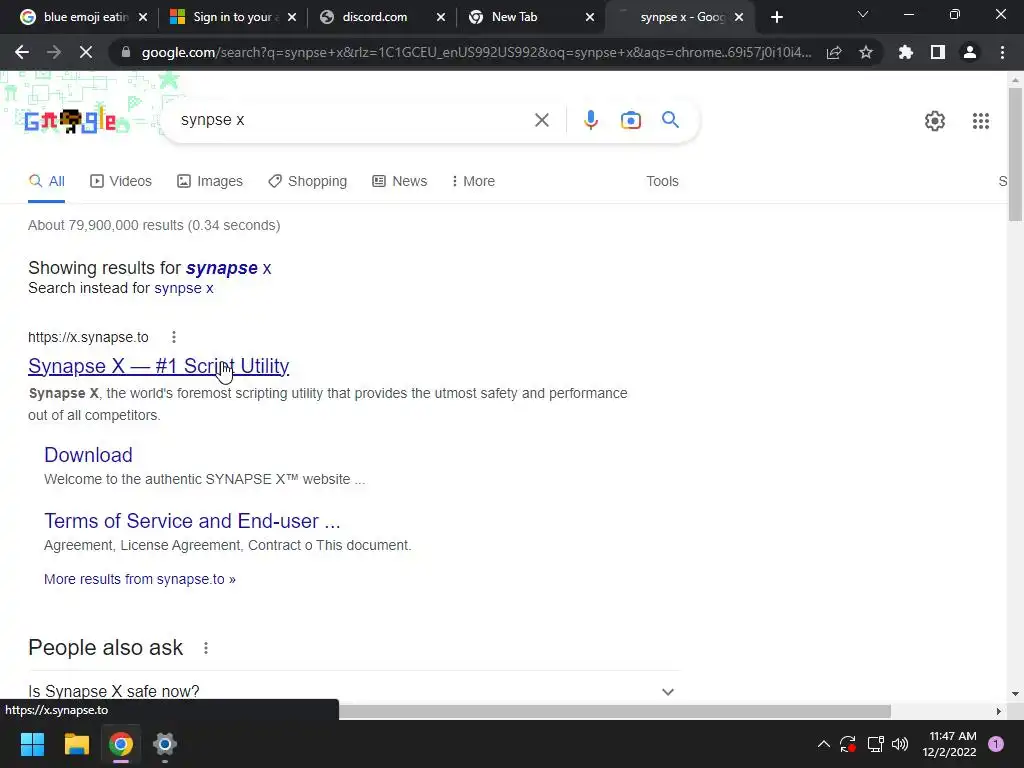Open File Explorer from the taskbar

76,744
